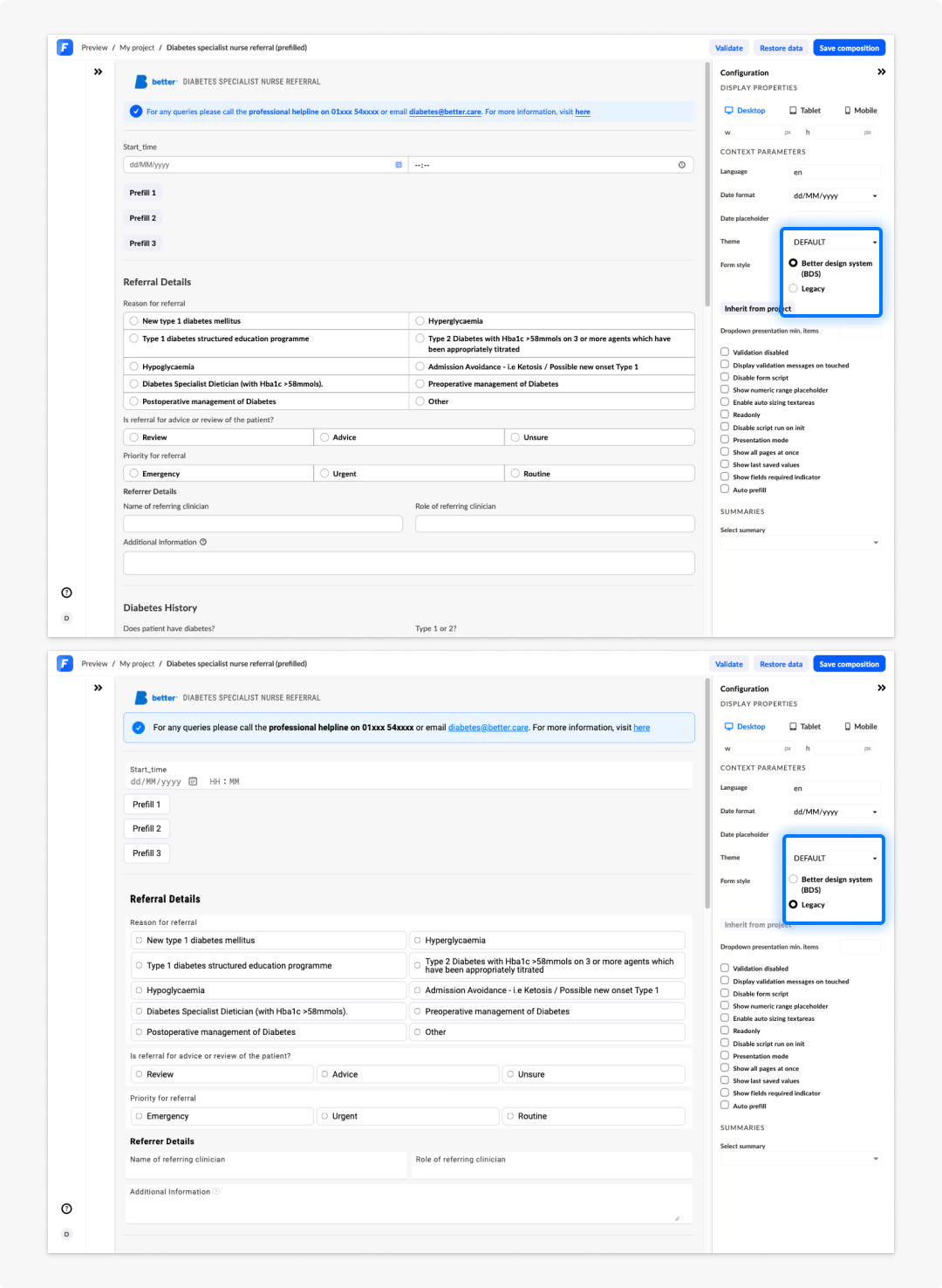Click the D avatar icon in lower screenshot
The width and height of the screenshot is (942, 1288).
(x=66, y=1234)
